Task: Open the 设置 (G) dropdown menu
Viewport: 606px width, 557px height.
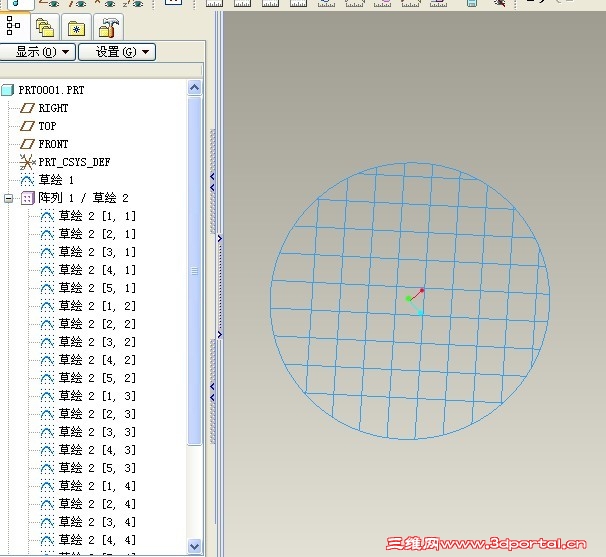Action: (117, 52)
